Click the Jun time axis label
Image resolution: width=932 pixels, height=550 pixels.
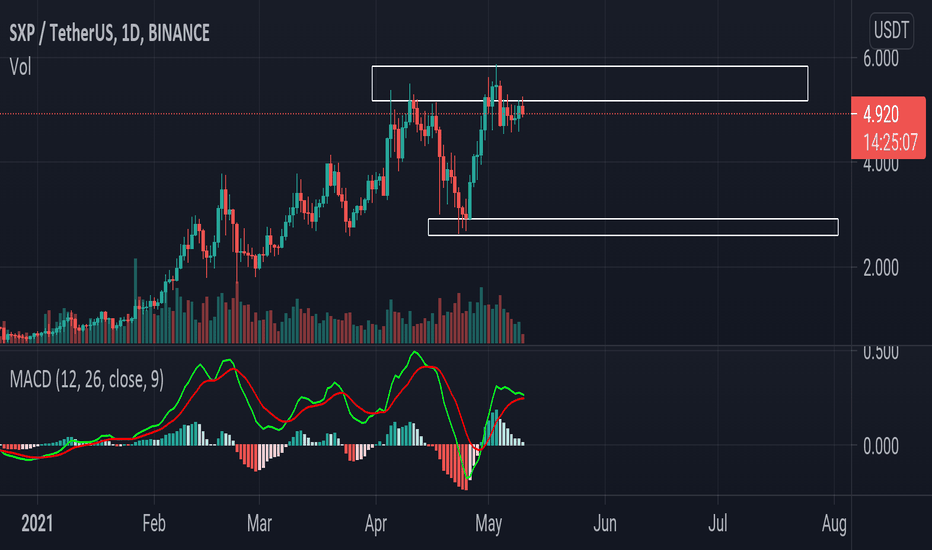605,524
